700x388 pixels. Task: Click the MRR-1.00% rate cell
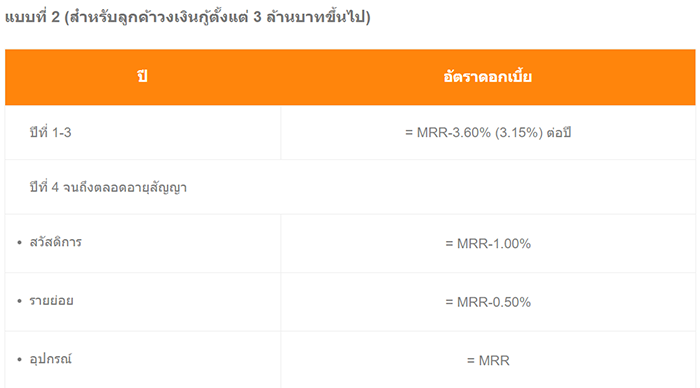[x=488, y=244]
